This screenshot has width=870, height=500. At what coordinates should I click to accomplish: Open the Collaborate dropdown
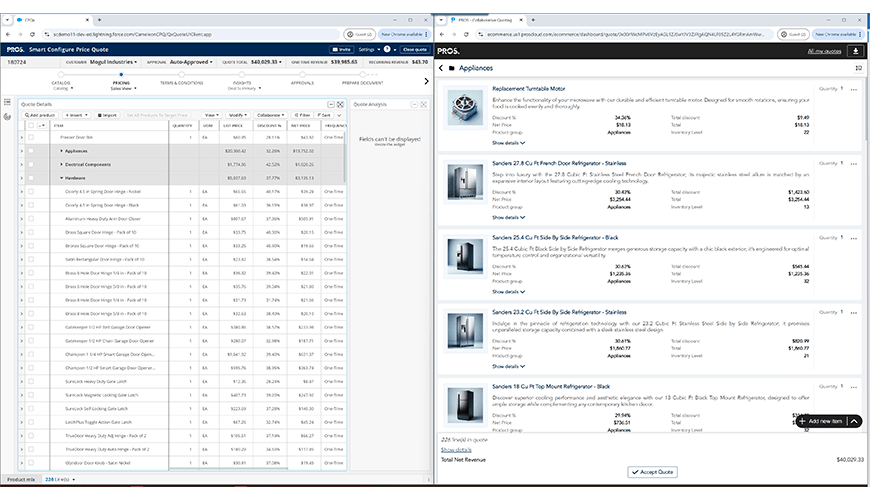(270, 115)
